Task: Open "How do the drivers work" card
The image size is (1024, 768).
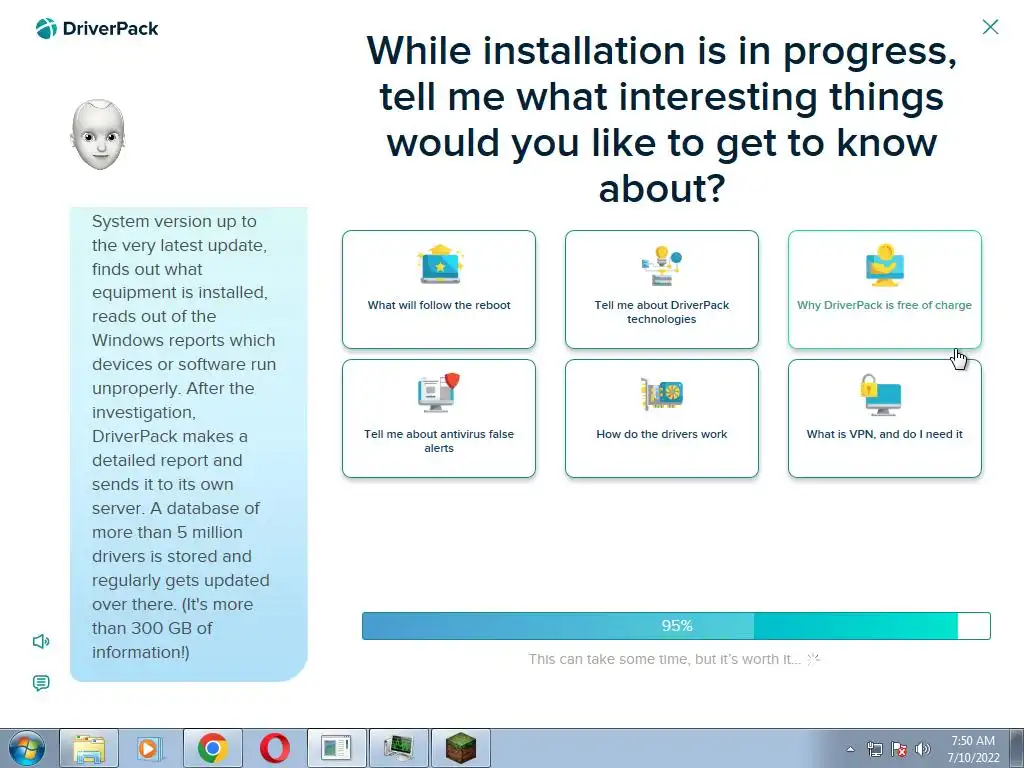Action: 662,419
